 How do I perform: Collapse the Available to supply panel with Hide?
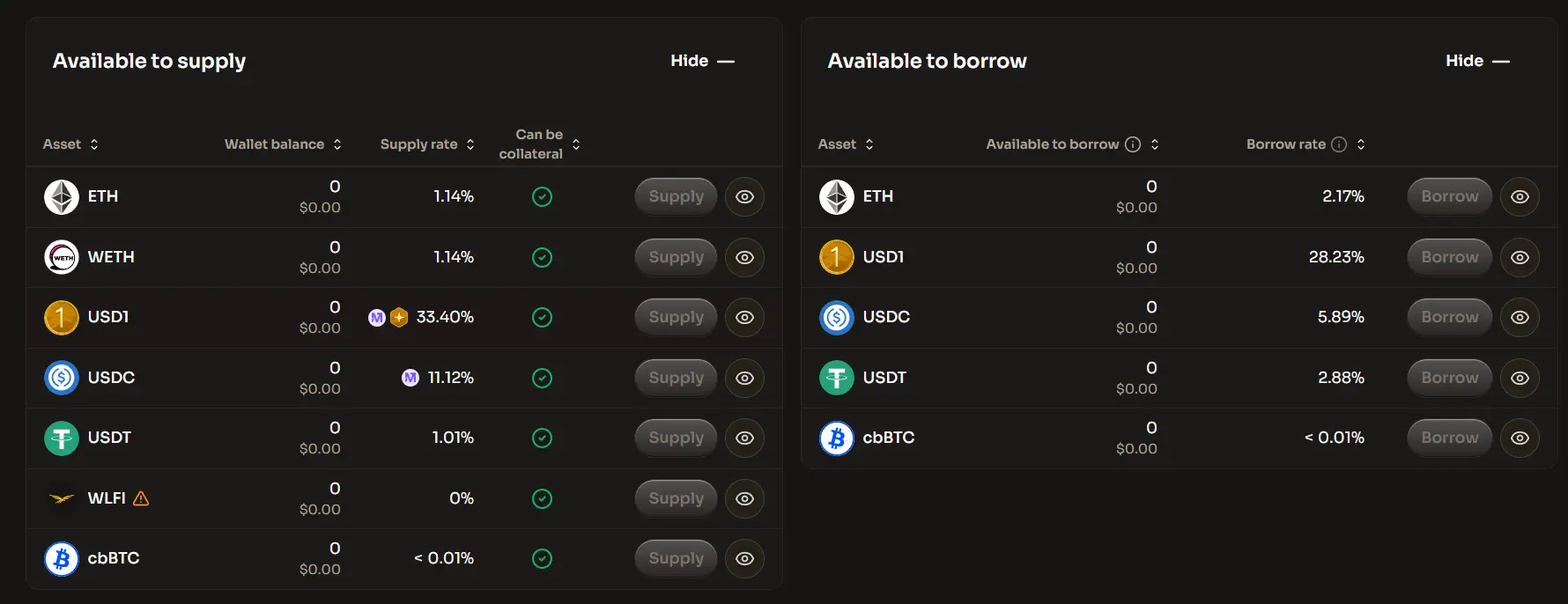coord(702,61)
